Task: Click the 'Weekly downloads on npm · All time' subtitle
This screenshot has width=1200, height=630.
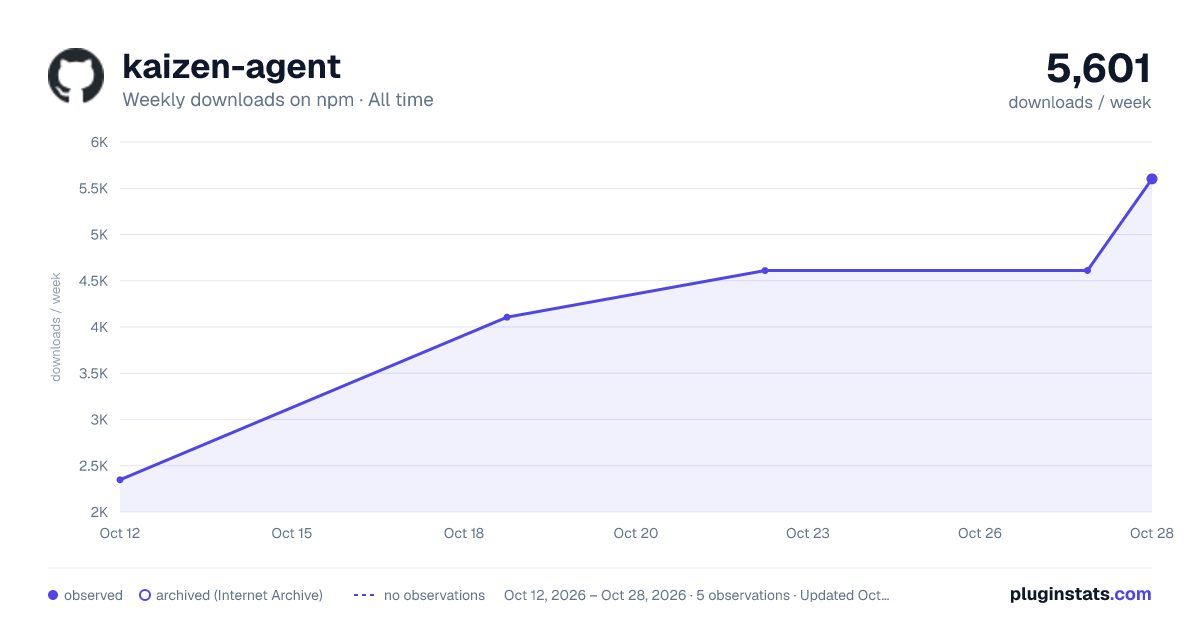Action: 278,100
